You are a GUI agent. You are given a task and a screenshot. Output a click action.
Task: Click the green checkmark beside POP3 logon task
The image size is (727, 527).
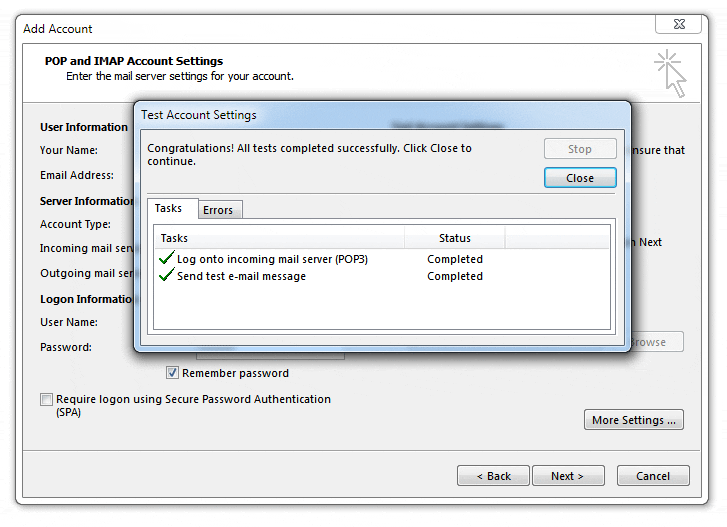pos(167,259)
